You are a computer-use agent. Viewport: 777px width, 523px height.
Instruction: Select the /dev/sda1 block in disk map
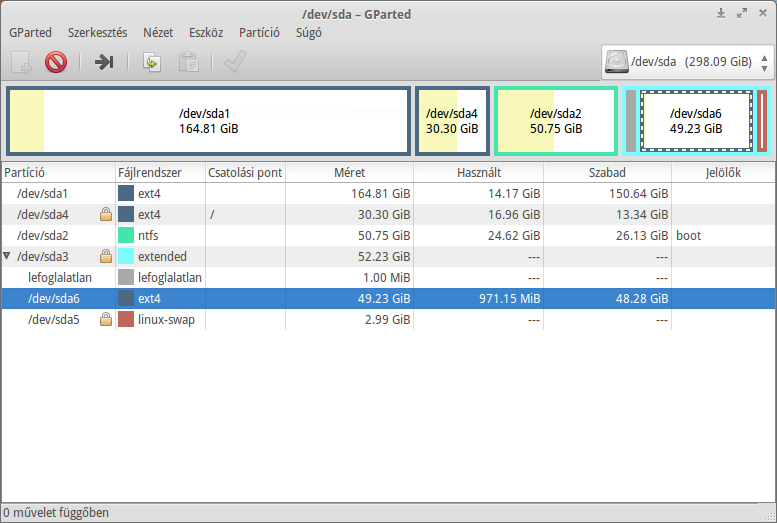click(209, 121)
